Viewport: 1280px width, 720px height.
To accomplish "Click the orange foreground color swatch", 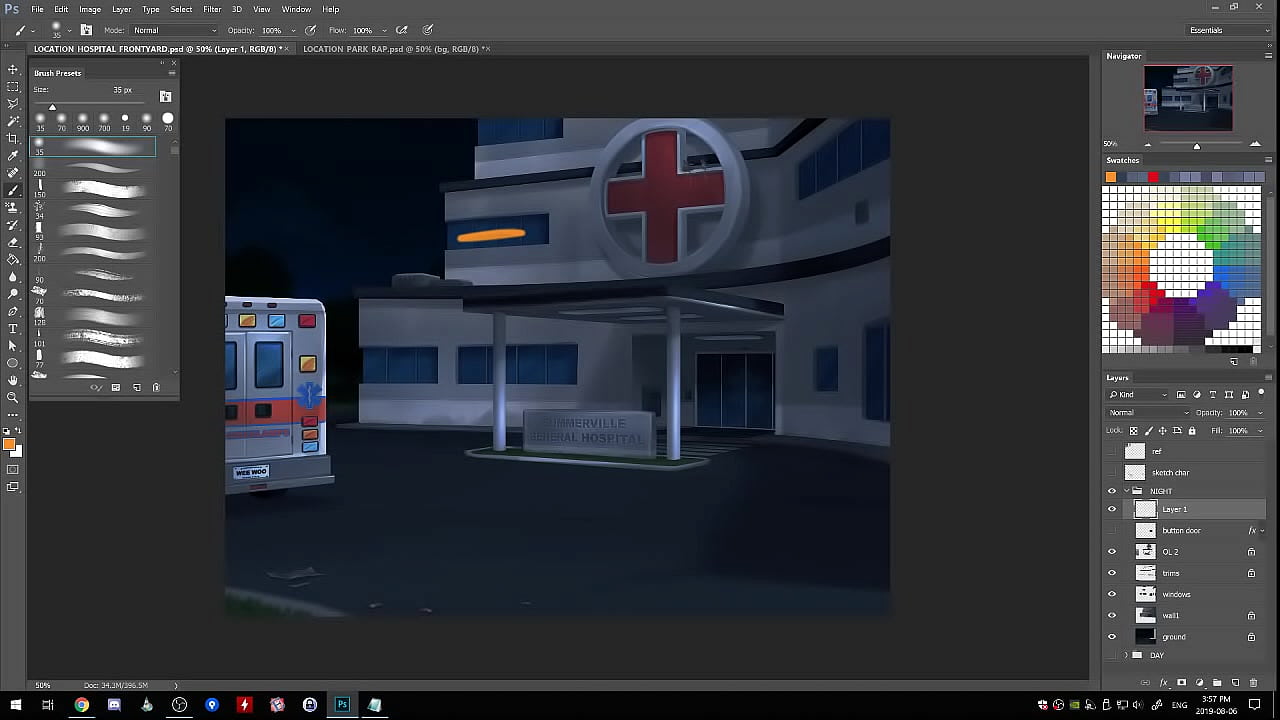I will [x=9, y=445].
